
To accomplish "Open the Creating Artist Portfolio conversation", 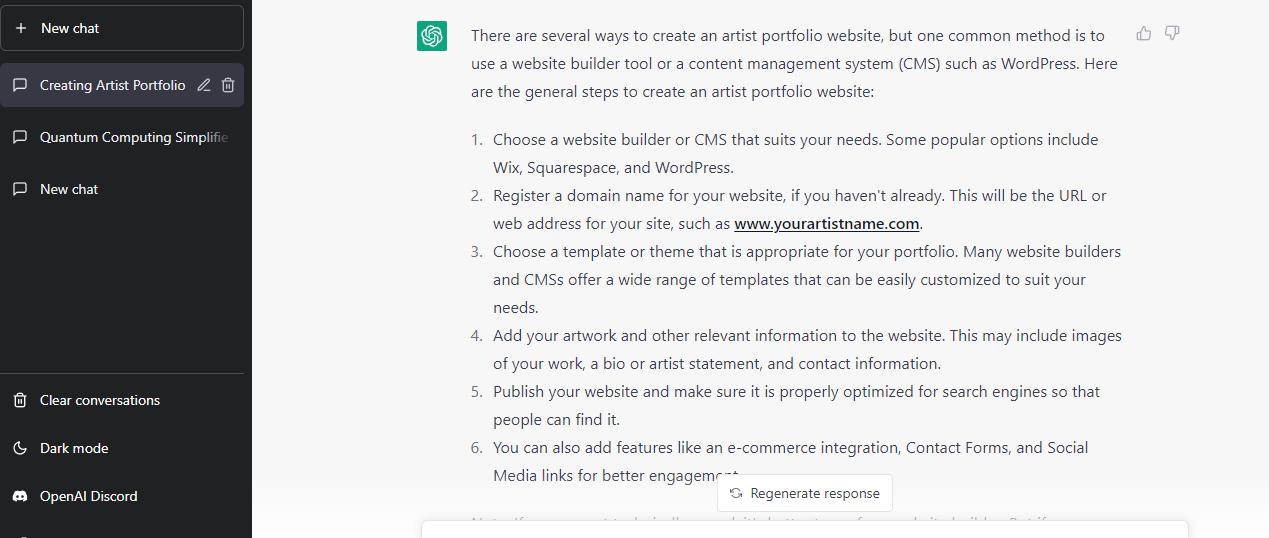I will [x=100, y=85].
